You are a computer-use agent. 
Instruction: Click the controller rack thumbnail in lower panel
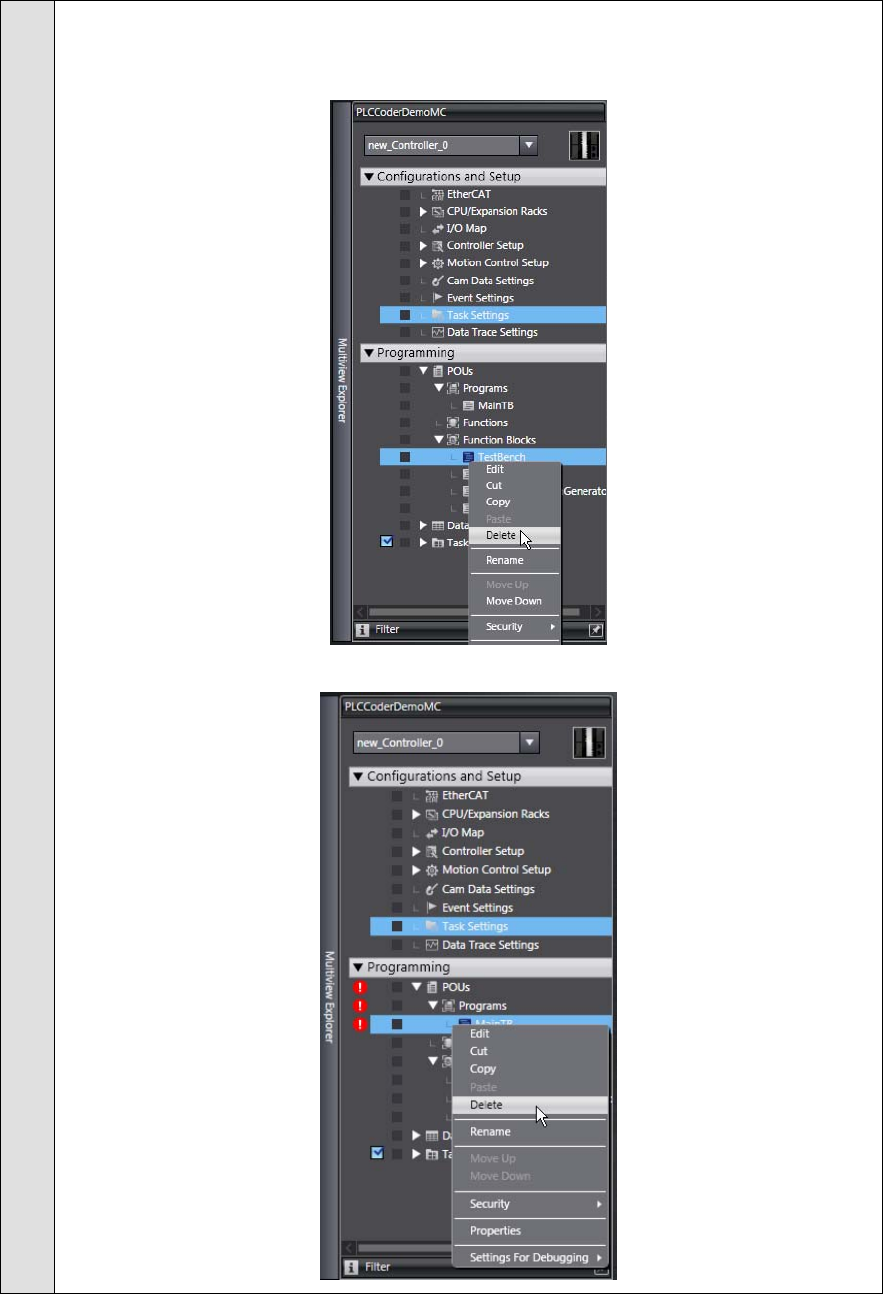(x=587, y=743)
